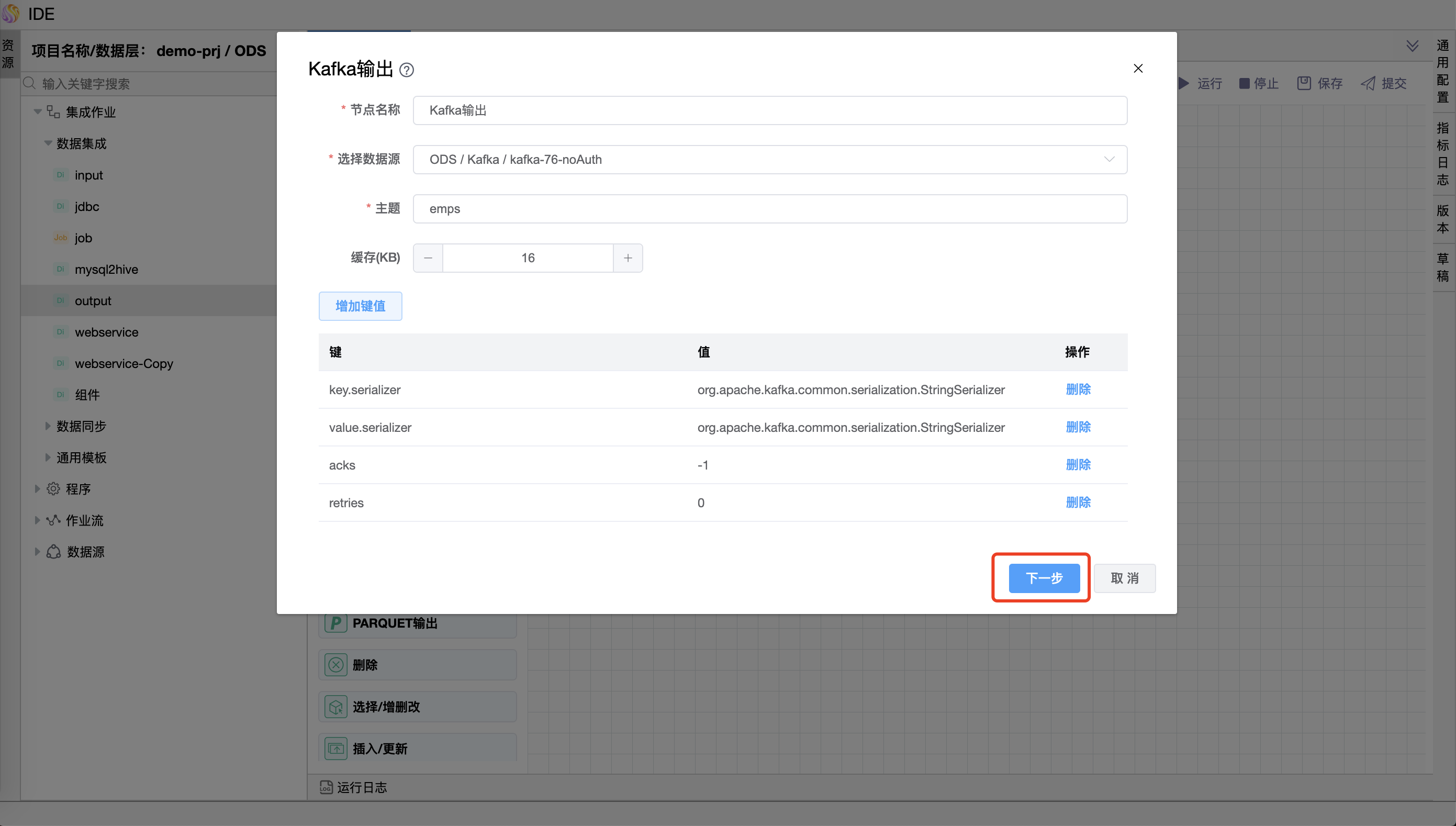The width and height of the screenshot is (1456, 826).
Task: Click the minus button for 缓存(KB)
Action: [x=428, y=258]
